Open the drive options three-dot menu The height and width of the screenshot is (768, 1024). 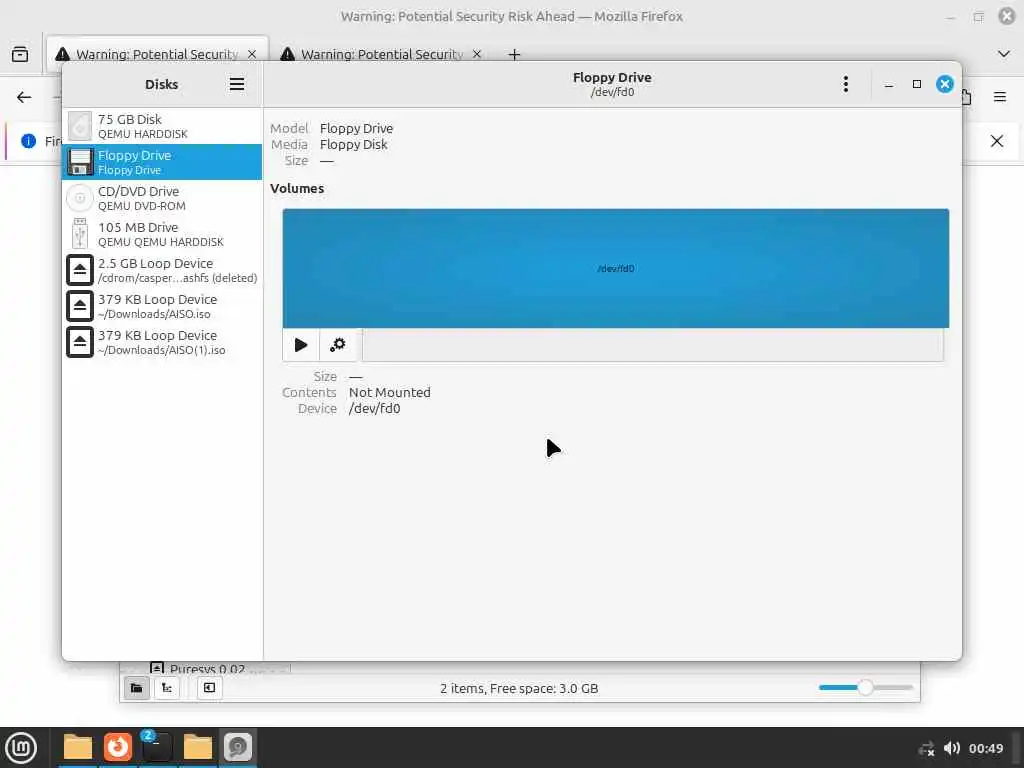(x=846, y=84)
